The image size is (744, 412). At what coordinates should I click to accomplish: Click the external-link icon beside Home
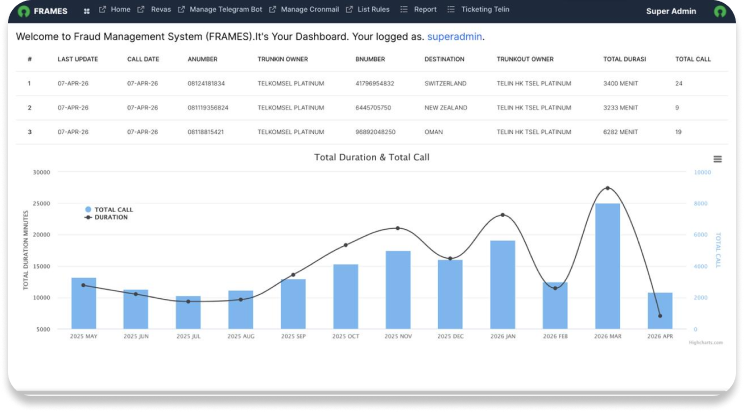click(103, 9)
